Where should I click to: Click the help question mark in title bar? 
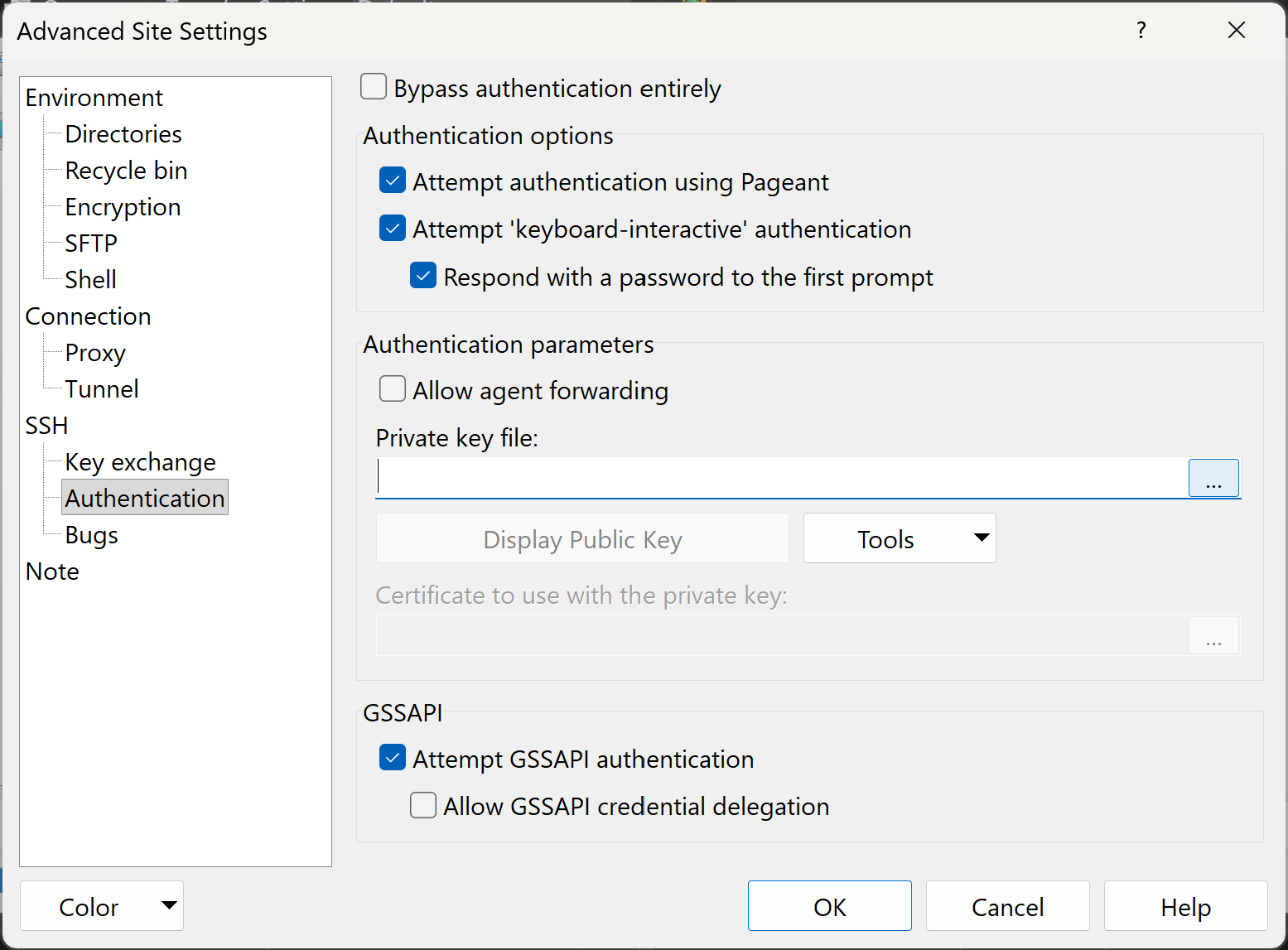[x=1141, y=31]
